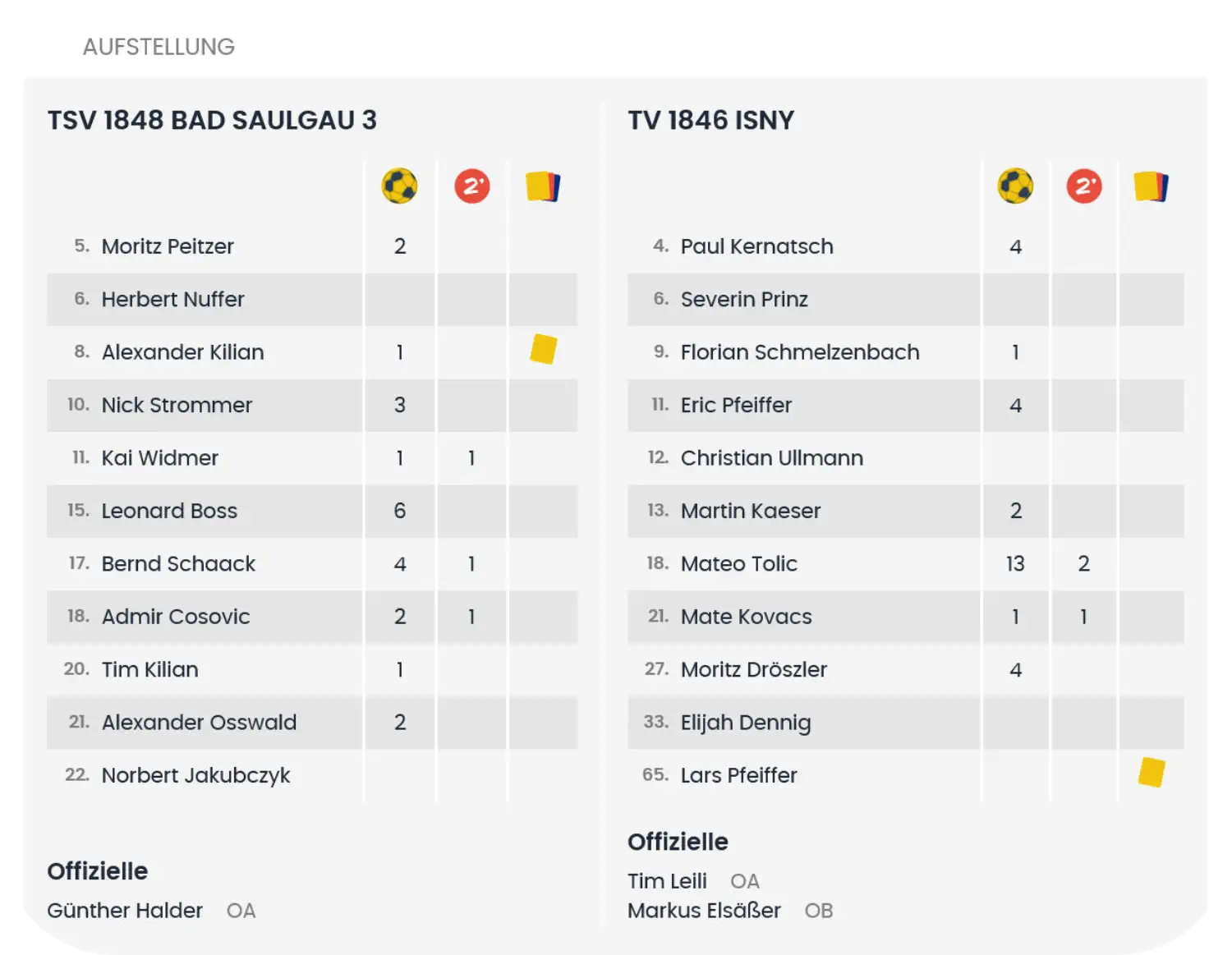Select player Norbert Jakubczyk

[x=195, y=775]
